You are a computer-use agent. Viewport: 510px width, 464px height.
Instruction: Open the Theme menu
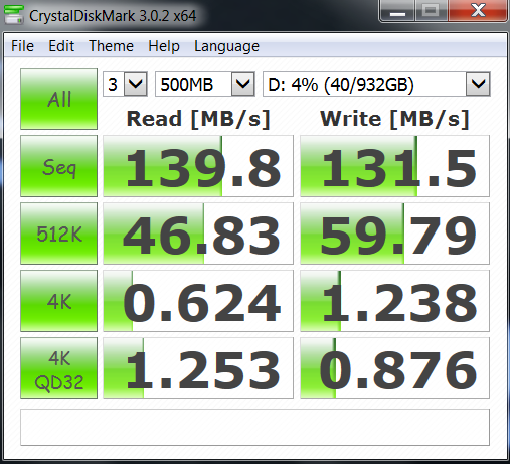(x=111, y=46)
